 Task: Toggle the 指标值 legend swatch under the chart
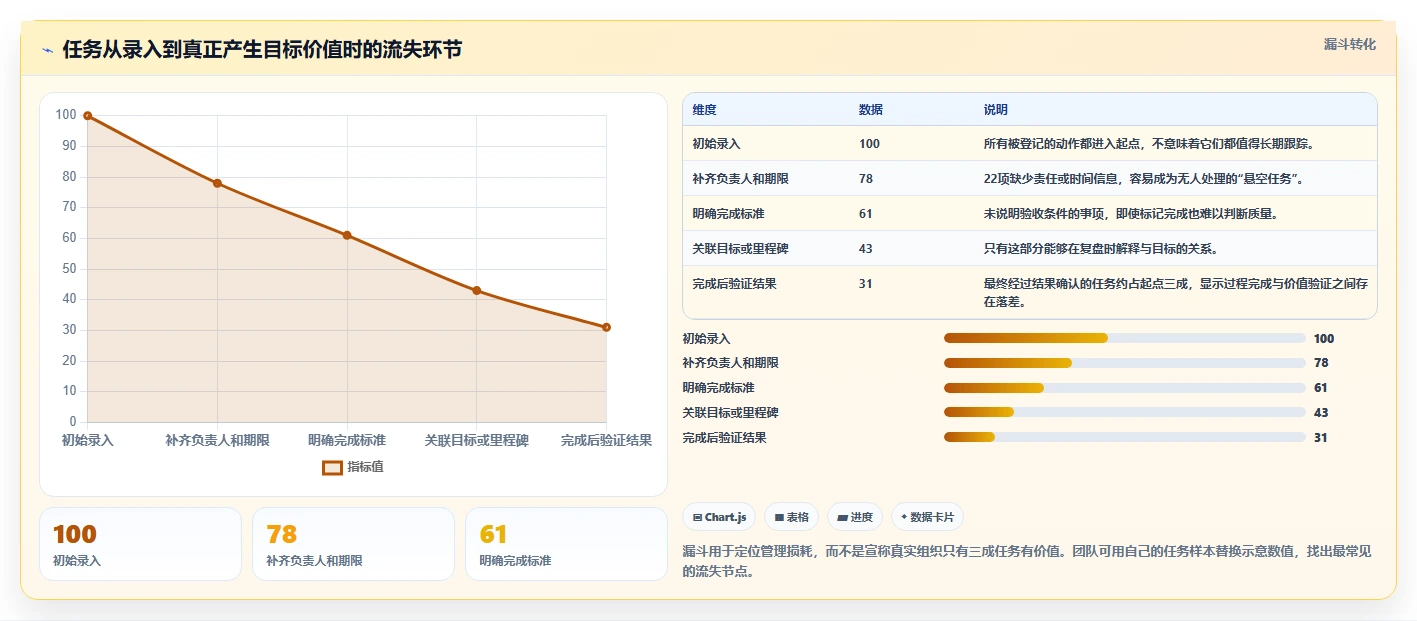click(332, 467)
